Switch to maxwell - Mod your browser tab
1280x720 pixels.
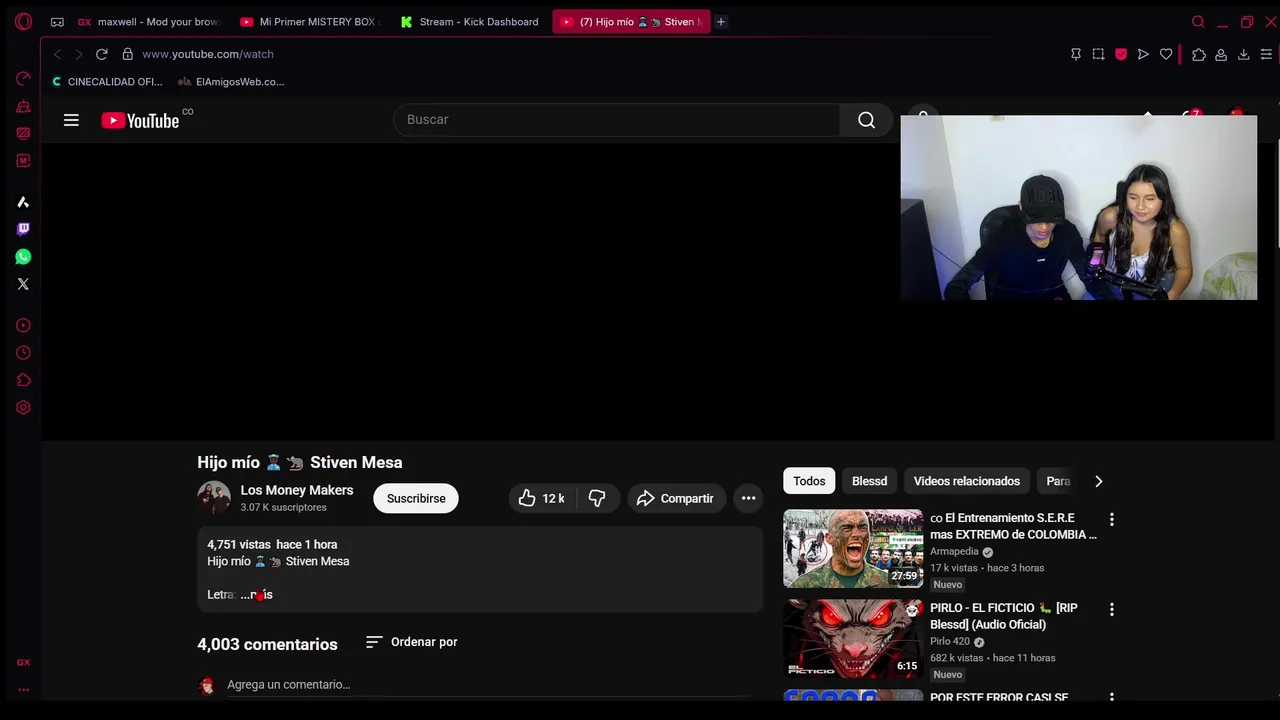coord(149,21)
